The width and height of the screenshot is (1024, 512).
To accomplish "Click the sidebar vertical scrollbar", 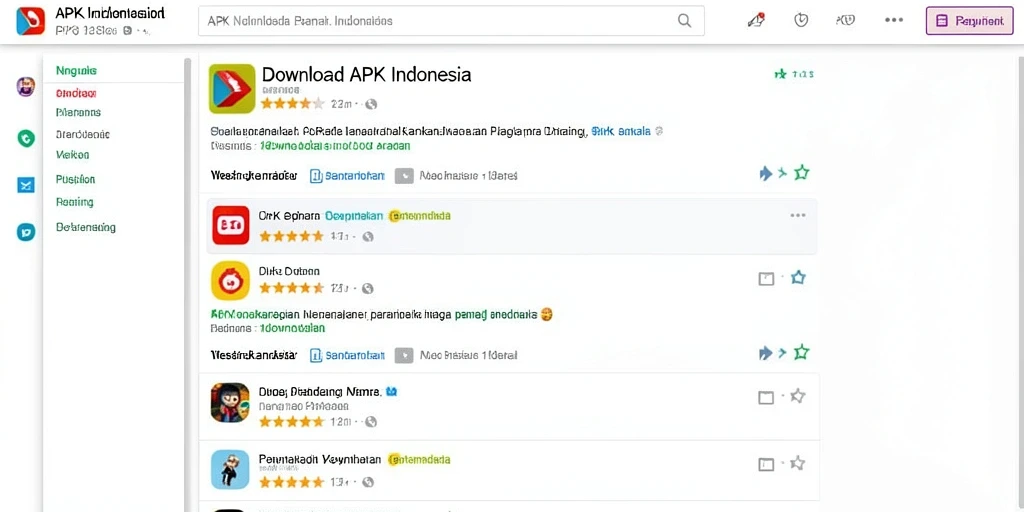I will pos(187,284).
